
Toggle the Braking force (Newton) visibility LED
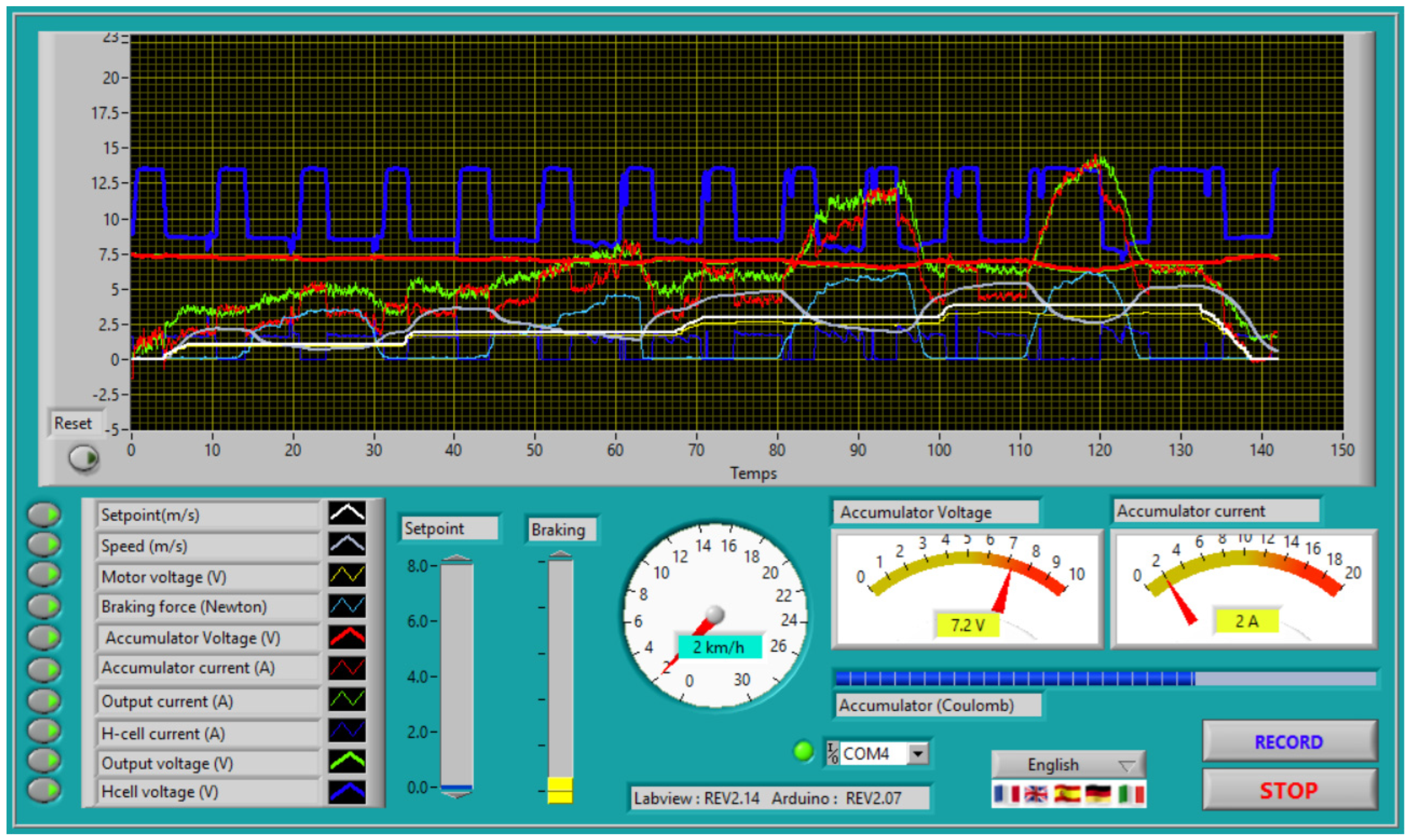pyautogui.click(x=45, y=606)
